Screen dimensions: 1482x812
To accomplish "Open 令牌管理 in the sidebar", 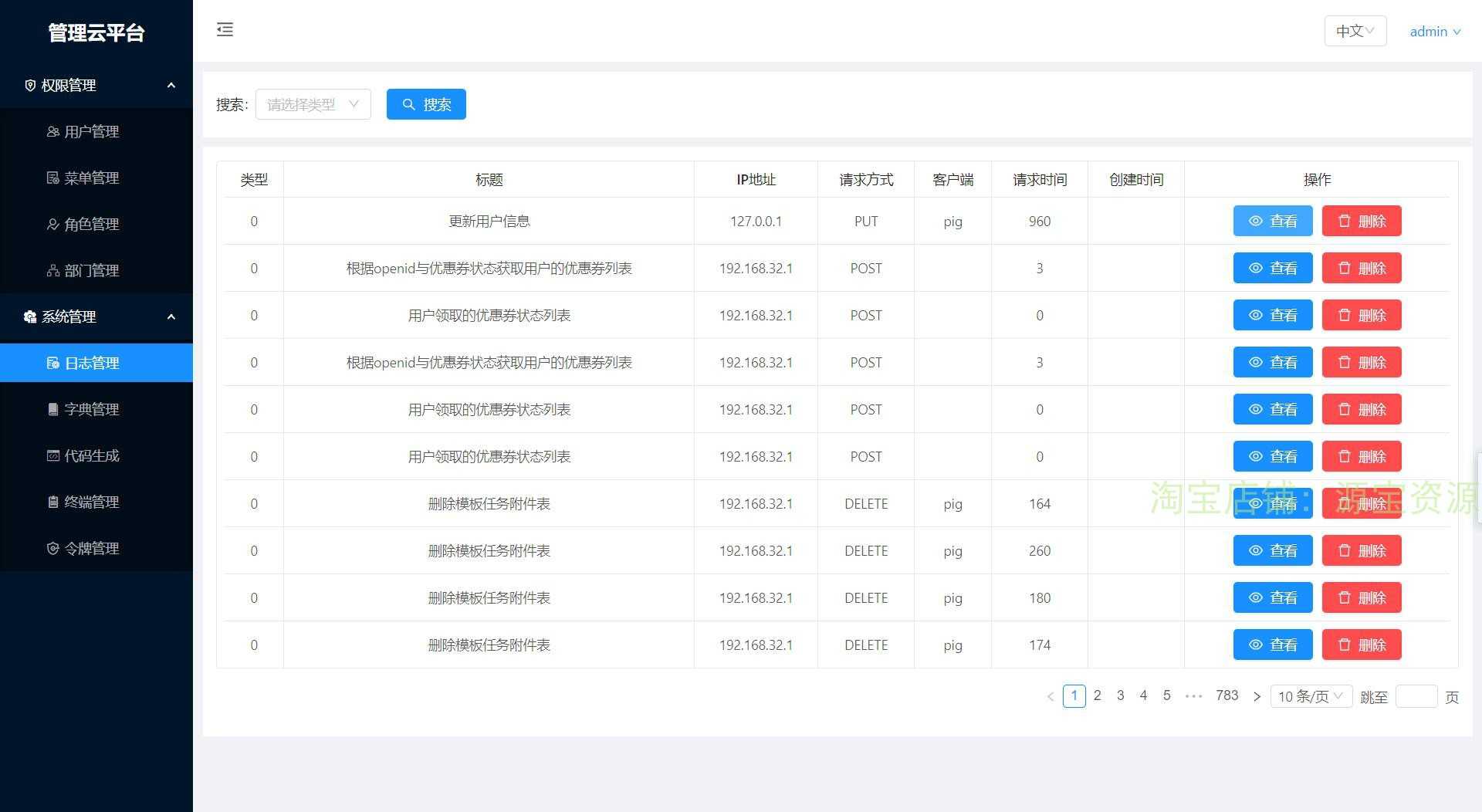I will [x=96, y=548].
